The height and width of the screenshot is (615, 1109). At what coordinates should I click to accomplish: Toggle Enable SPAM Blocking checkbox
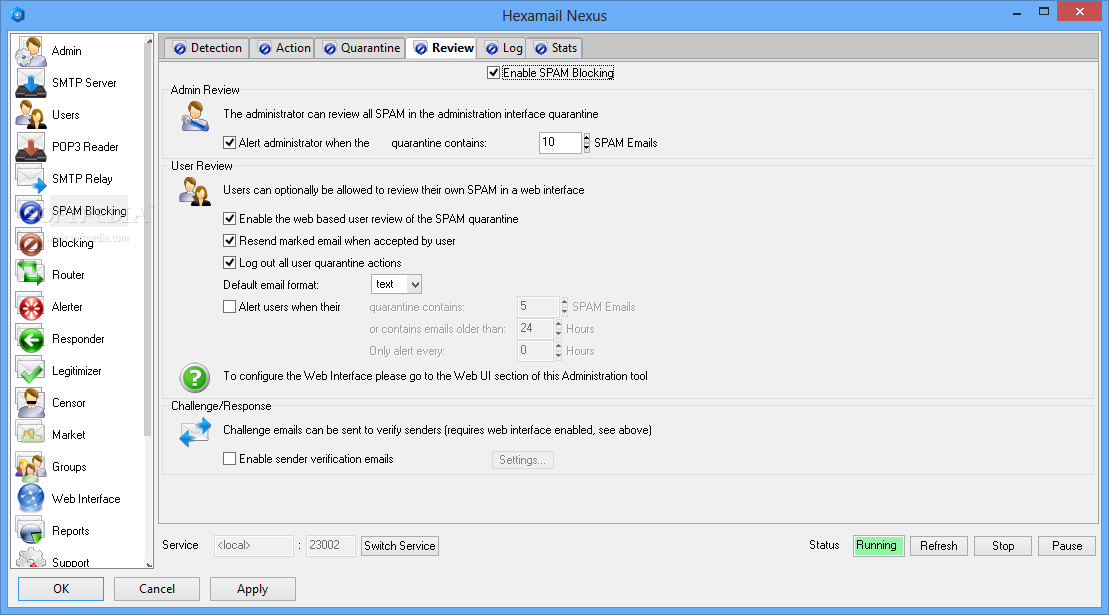pyautogui.click(x=494, y=73)
